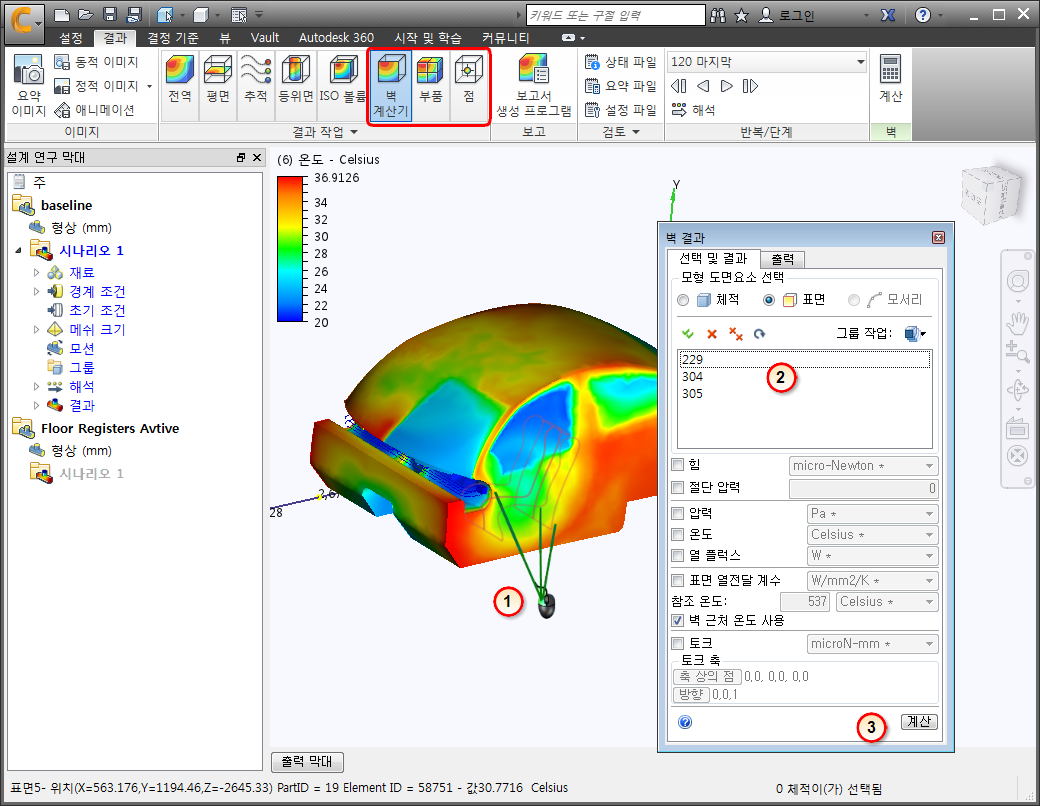1040x806 pixels.
Task: Enable the 절단 압력 checkbox
Action: pos(677,488)
